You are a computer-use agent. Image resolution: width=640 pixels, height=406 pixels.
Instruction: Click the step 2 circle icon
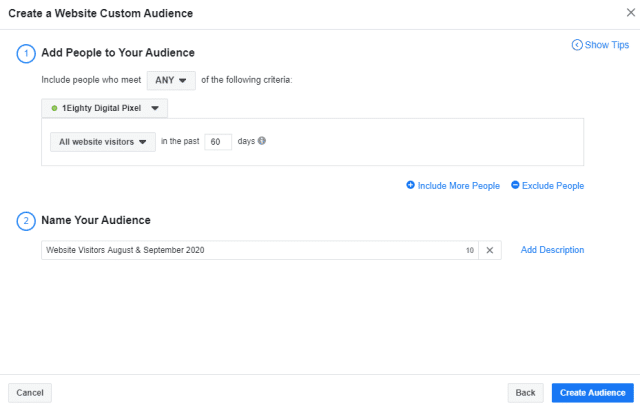pyautogui.click(x=25, y=220)
